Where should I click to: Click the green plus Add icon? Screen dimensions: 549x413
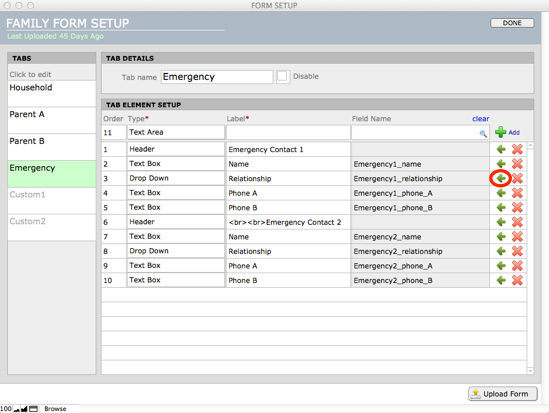(501, 132)
